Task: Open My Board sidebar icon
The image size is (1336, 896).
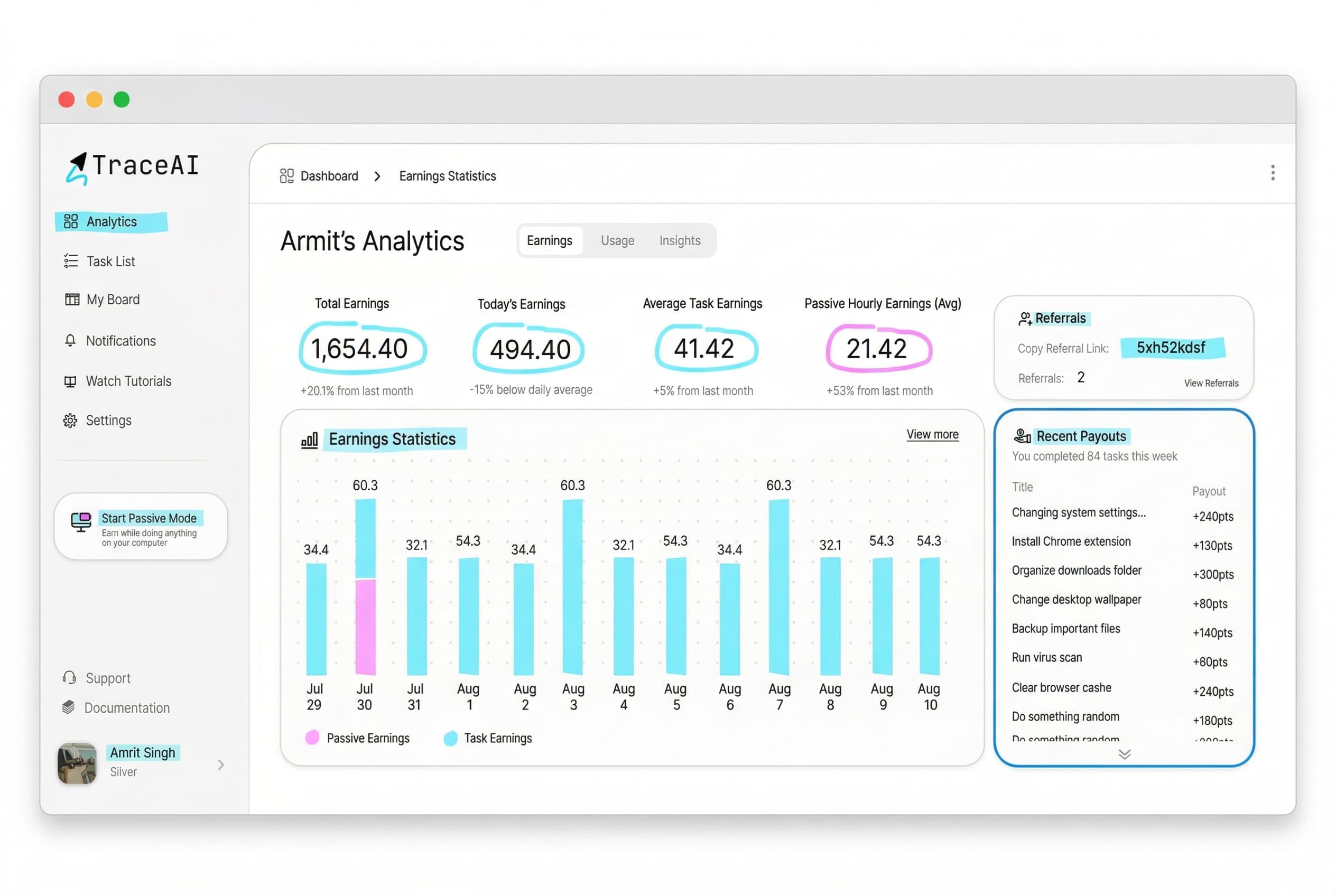Action: click(72, 300)
